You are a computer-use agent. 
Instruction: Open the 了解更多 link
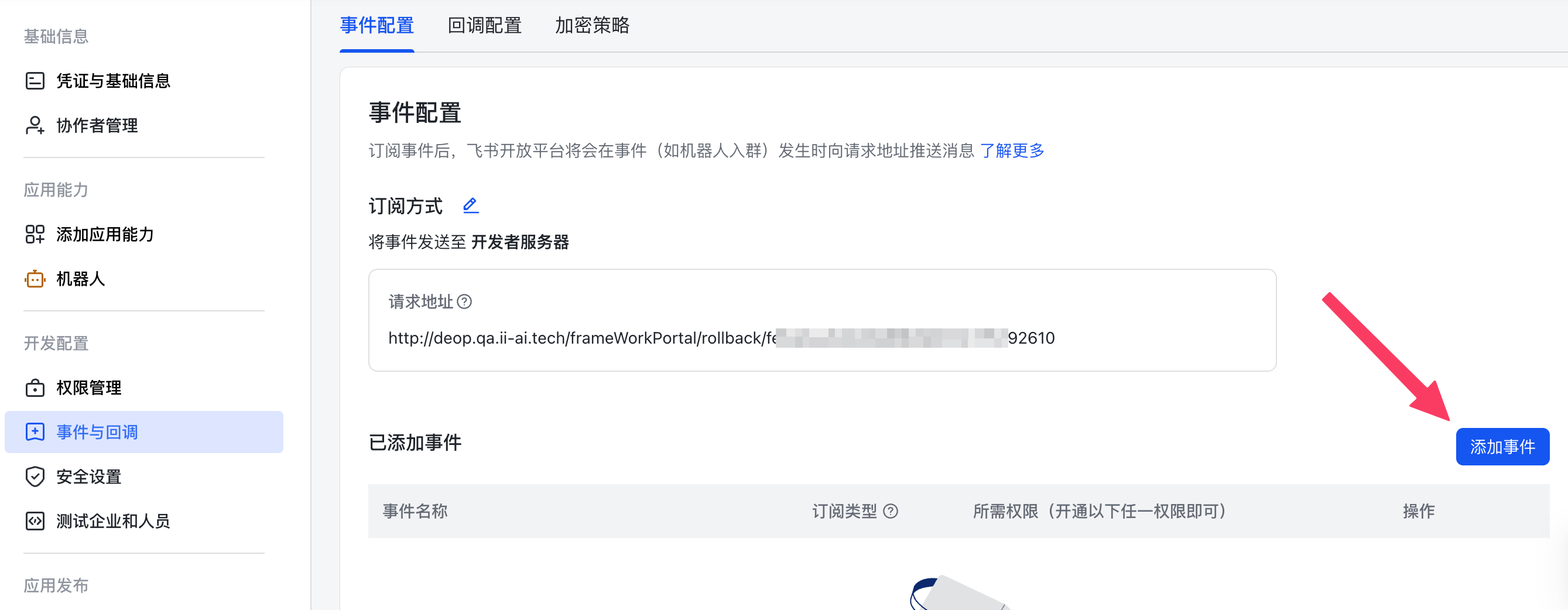click(1012, 150)
